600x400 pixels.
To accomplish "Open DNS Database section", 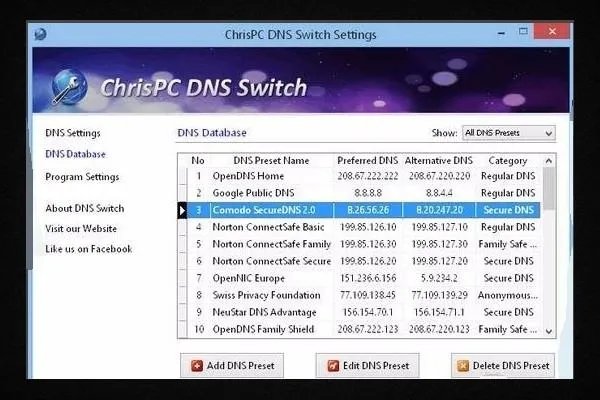I will coord(75,154).
